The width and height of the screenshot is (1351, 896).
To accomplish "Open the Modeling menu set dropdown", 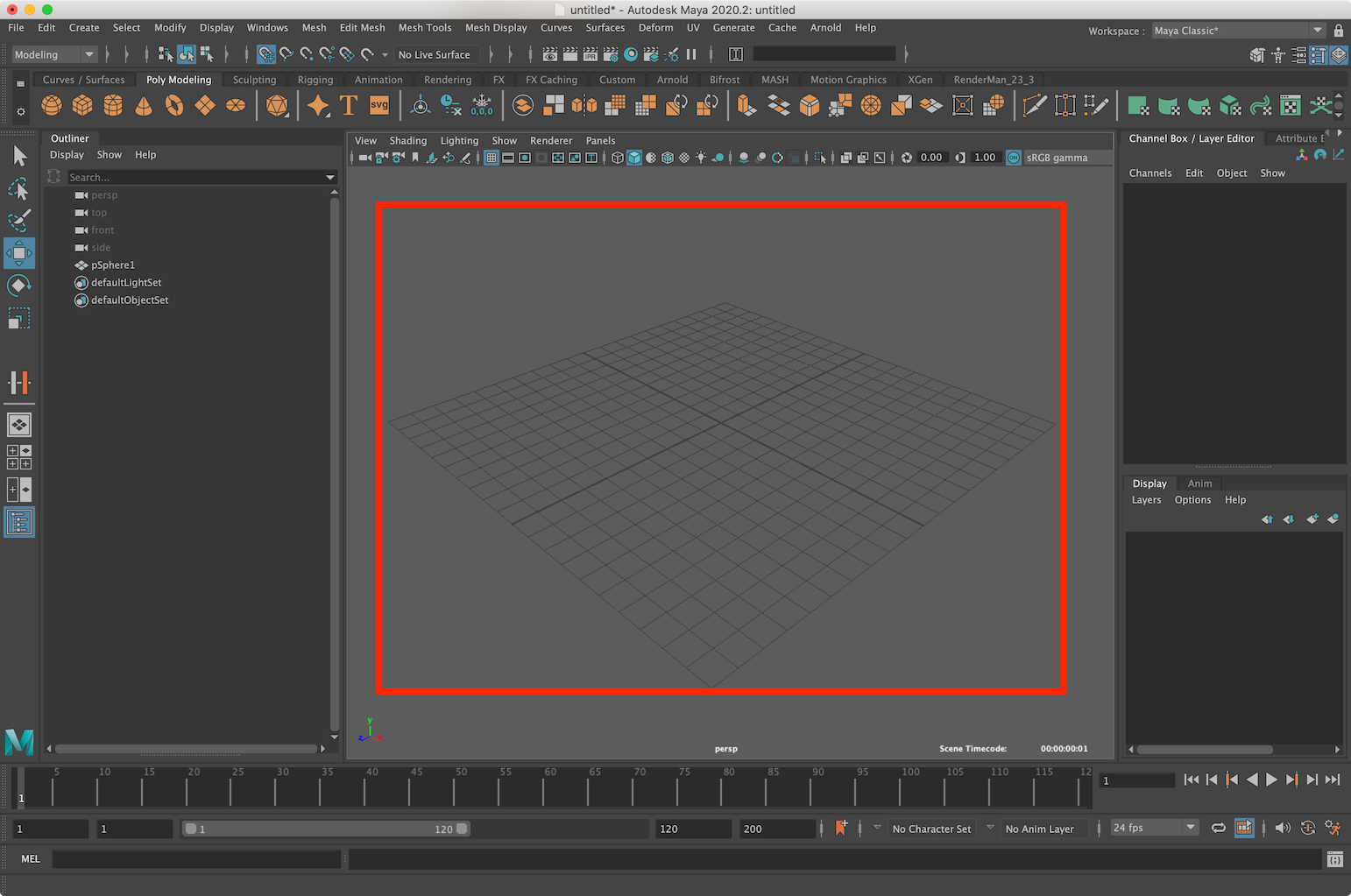I will (53, 54).
